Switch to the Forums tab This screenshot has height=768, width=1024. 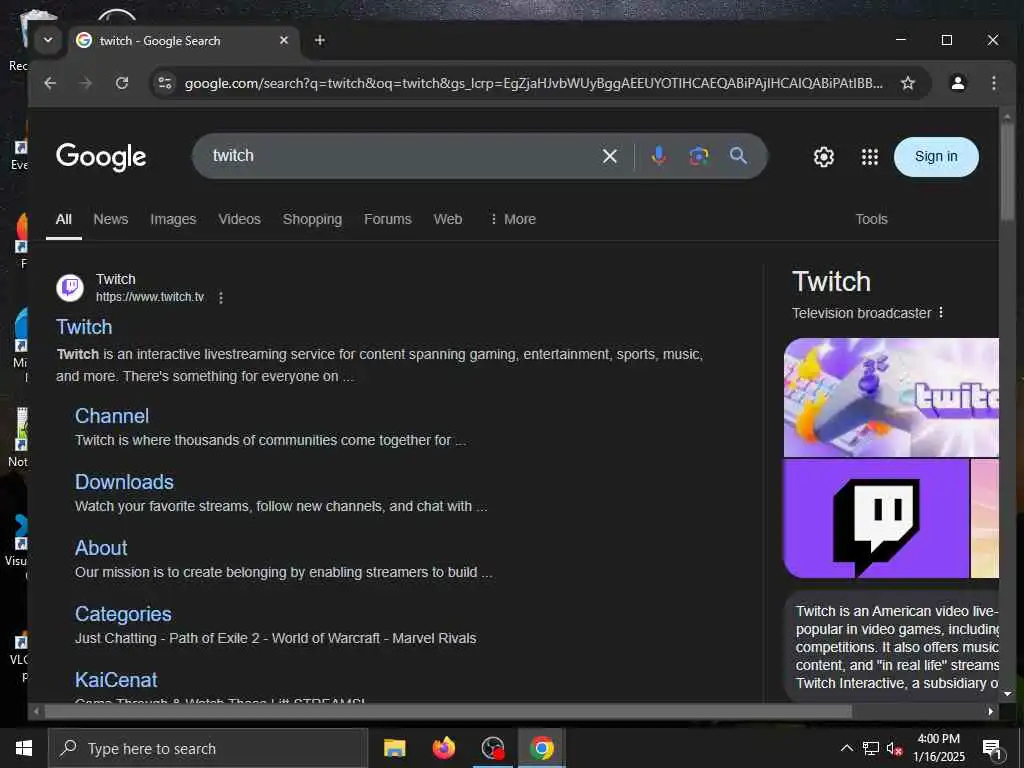(x=387, y=219)
